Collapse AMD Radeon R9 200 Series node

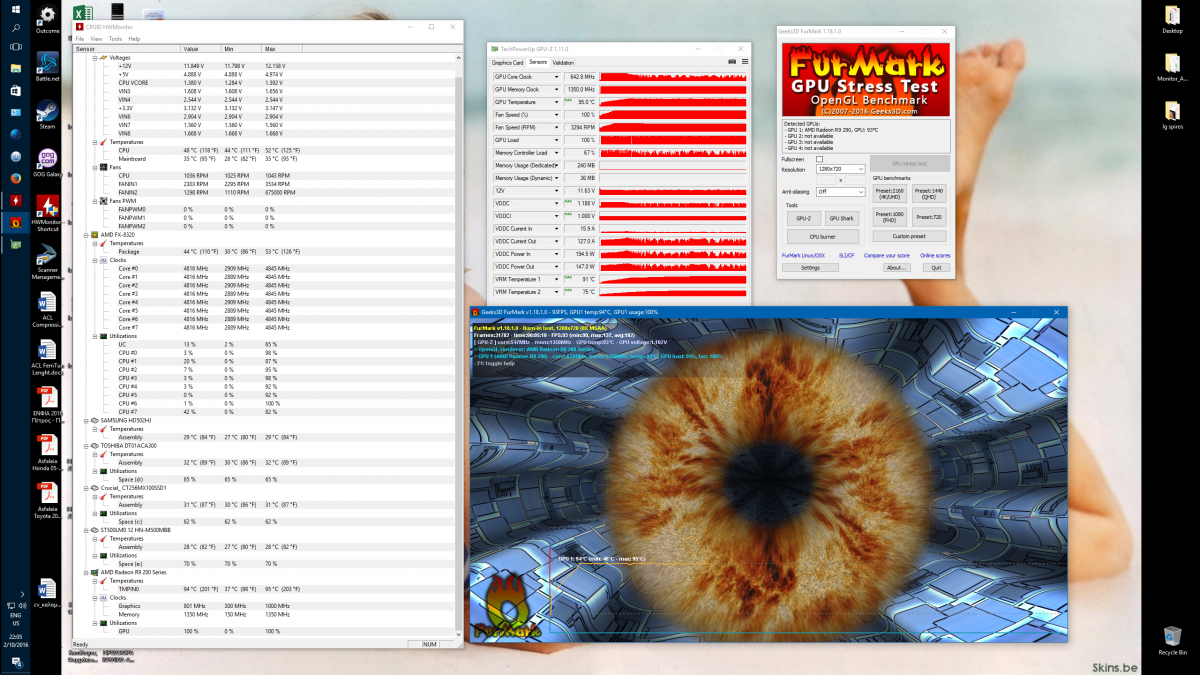[x=86, y=572]
